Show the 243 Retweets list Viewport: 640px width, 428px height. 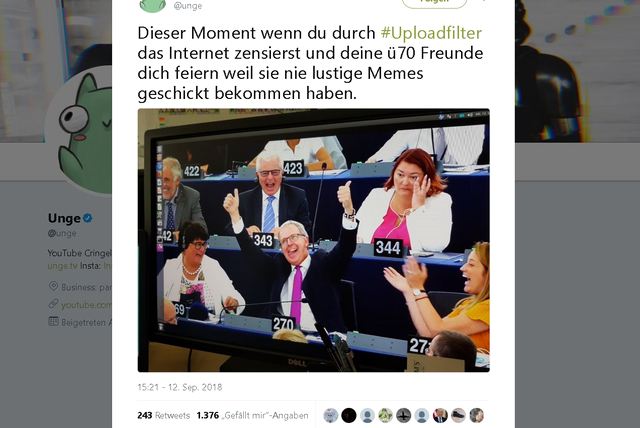tap(164, 415)
